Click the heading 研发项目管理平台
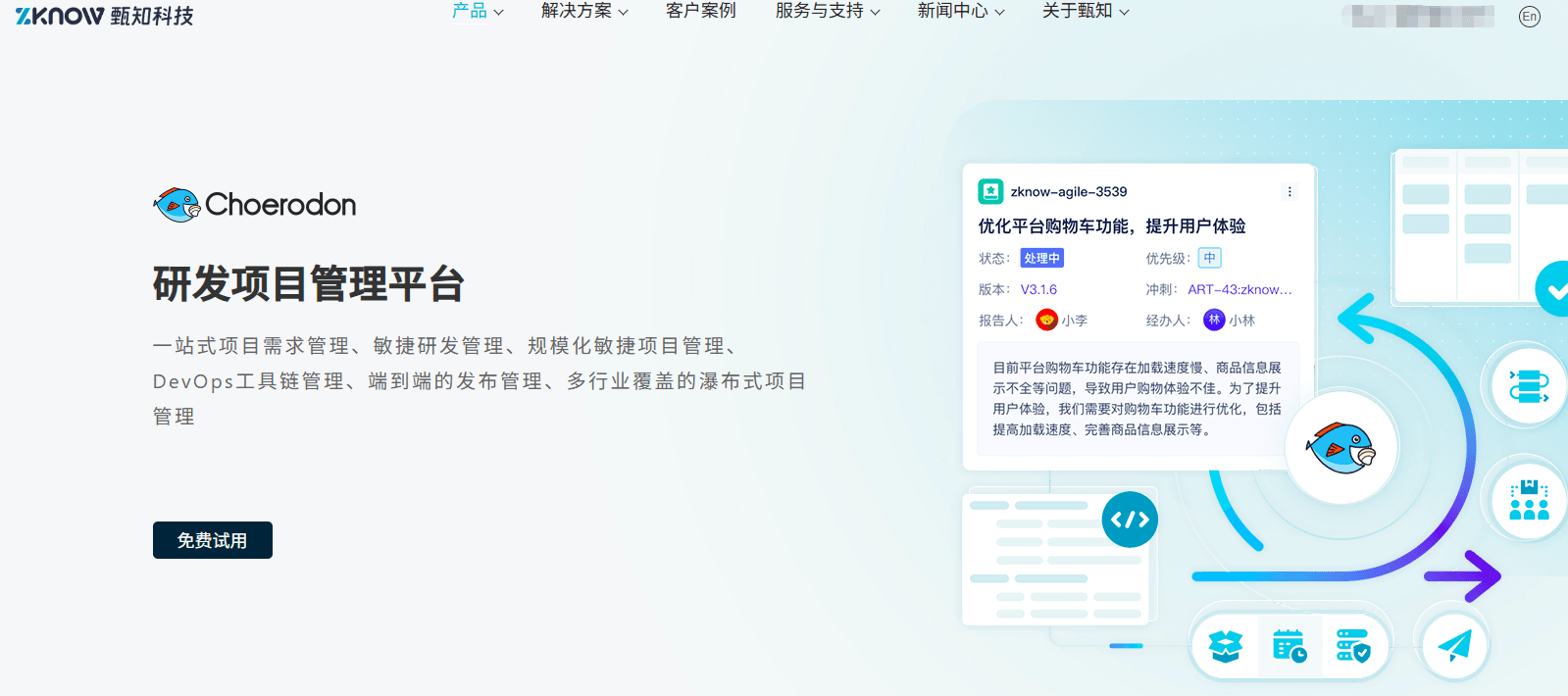The width and height of the screenshot is (1568, 696). tap(308, 284)
